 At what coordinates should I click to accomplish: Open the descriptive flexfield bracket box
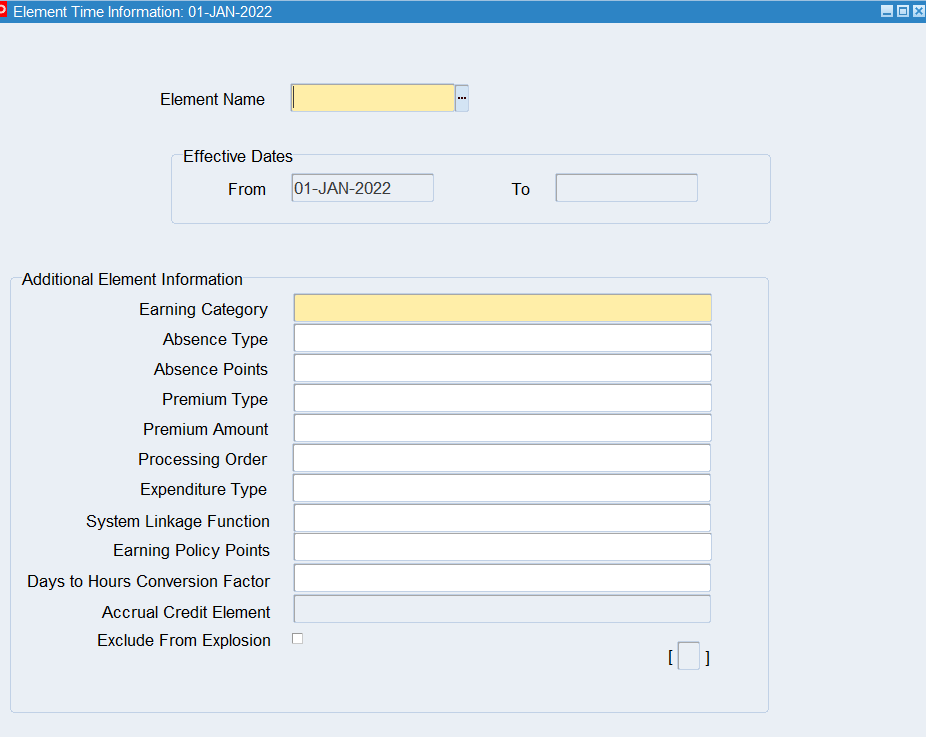pyautogui.click(x=688, y=657)
